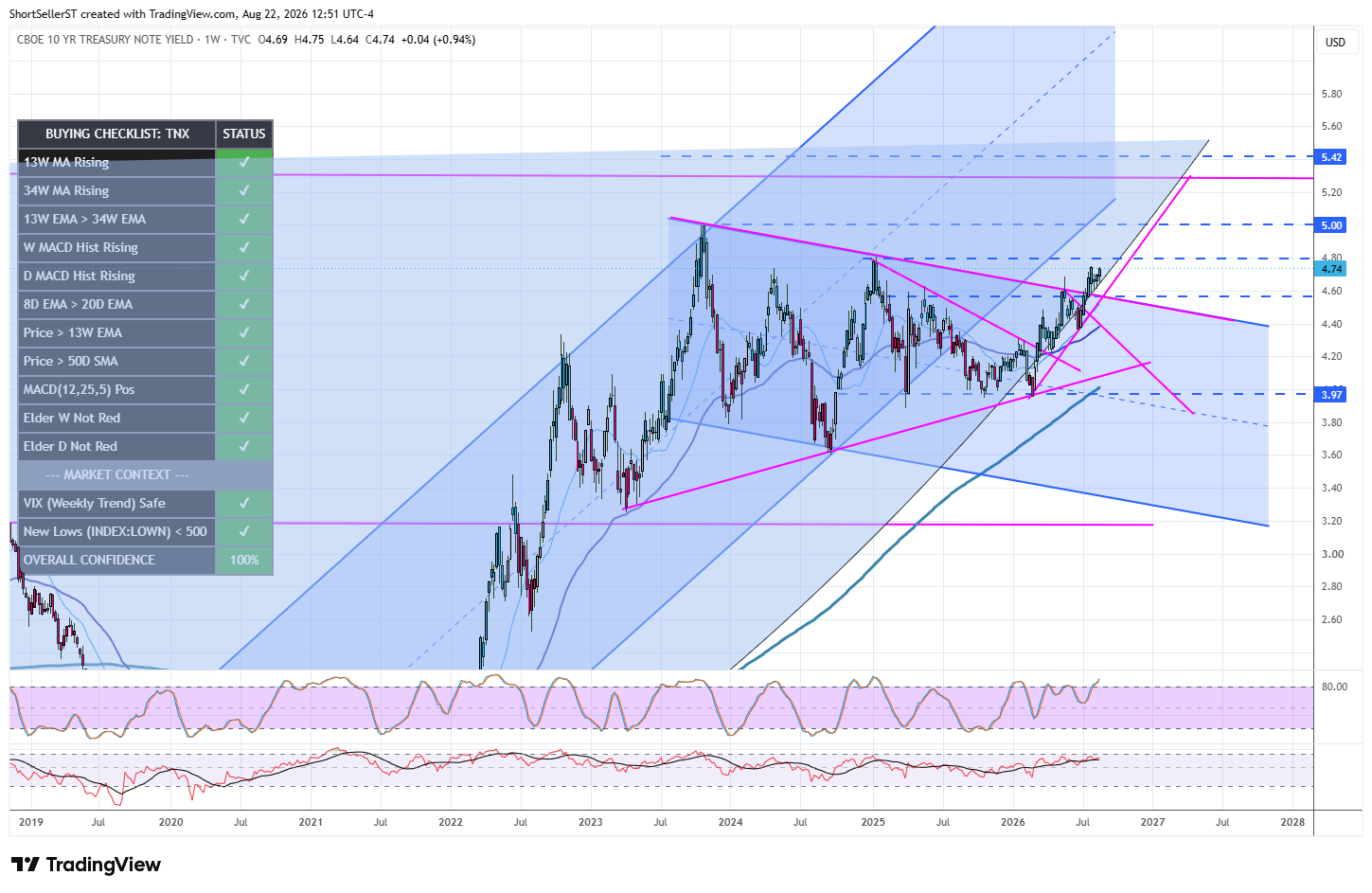Click the 2027 label on the time axis
Screen dimensions: 1372x893
[x=1152, y=822]
